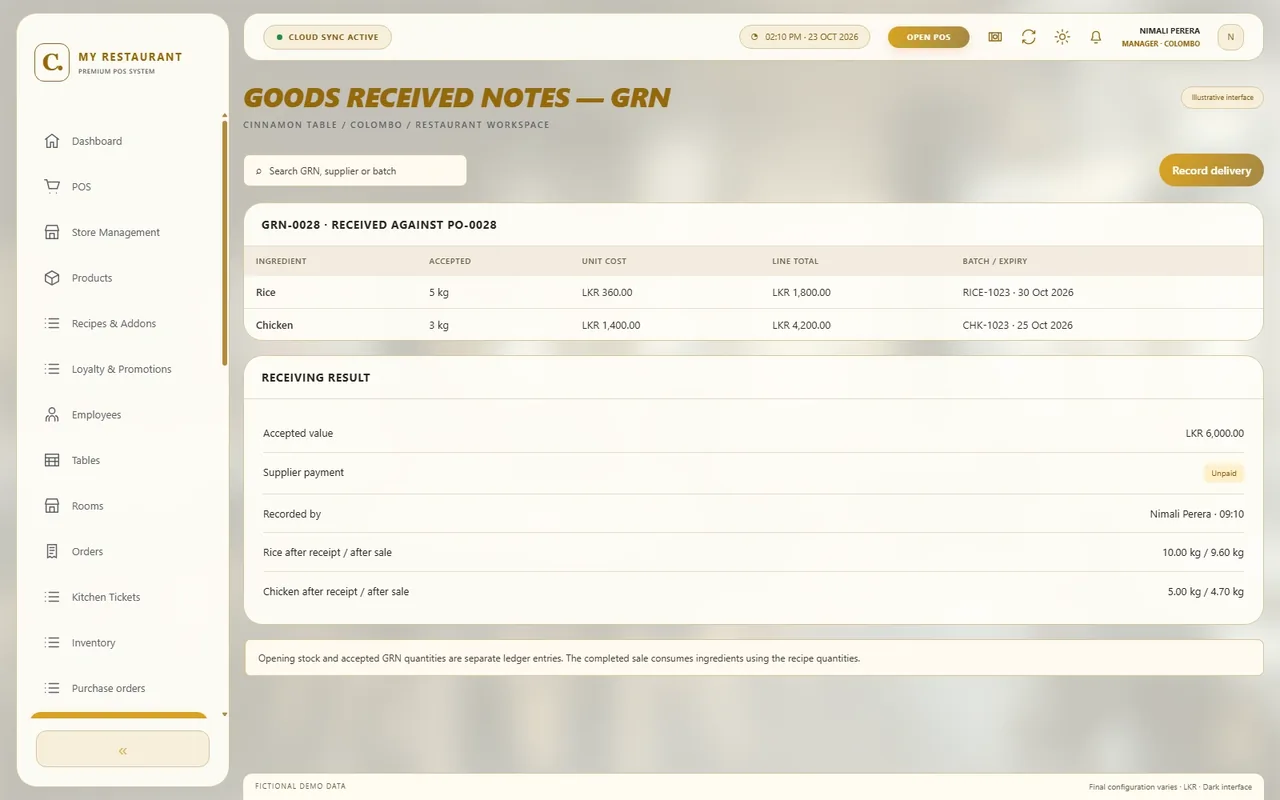Click the My Restaurant logo icon
Viewport: 1280px width, 800px height.
52,62
